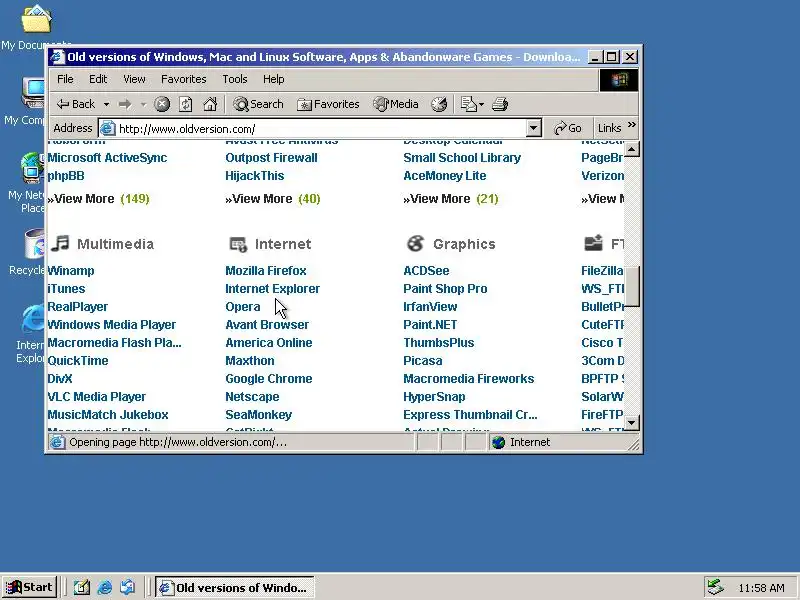
Task: Open the History toolbar icon
Action: (439, 104)
